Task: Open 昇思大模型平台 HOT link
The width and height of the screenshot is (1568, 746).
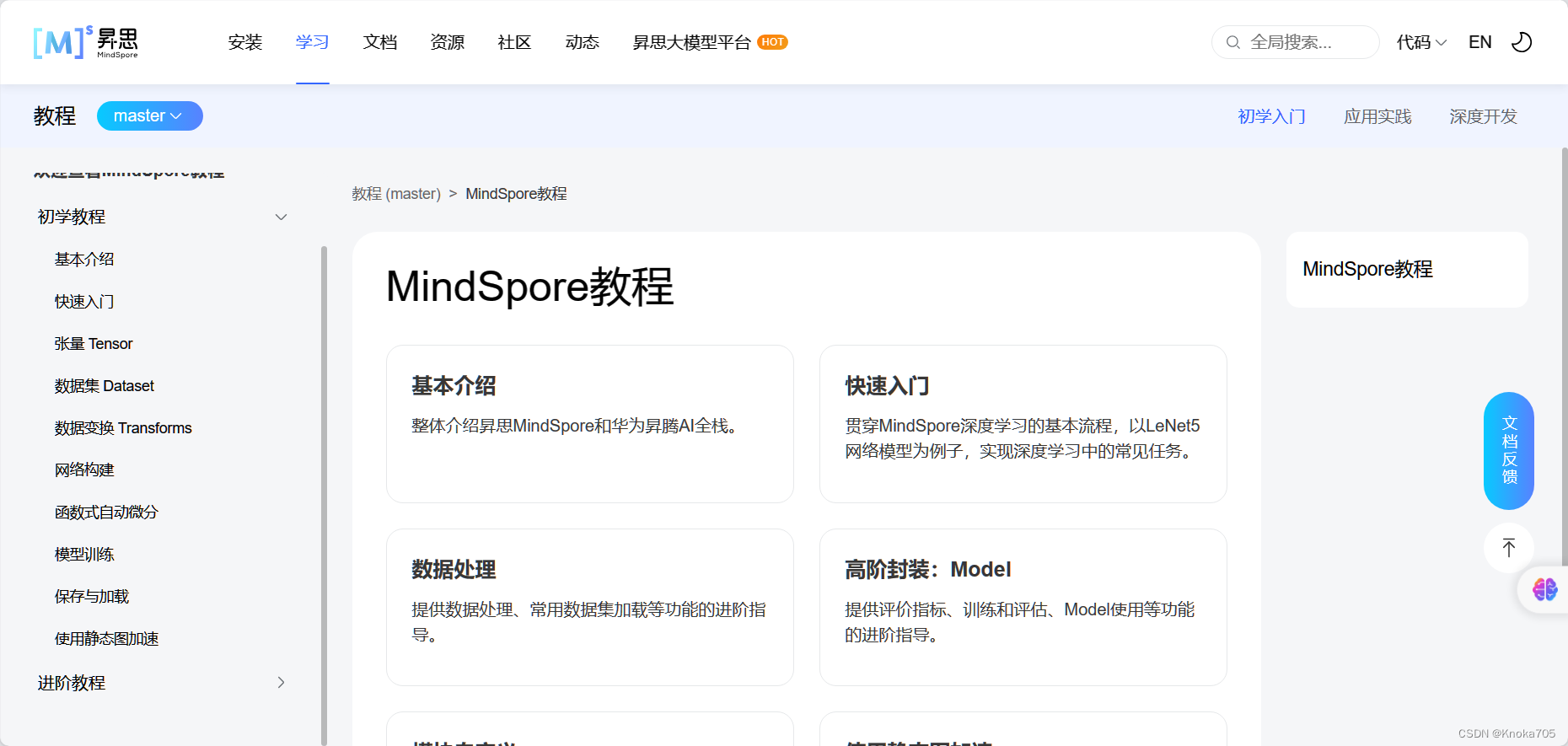Action: (710, 42)
